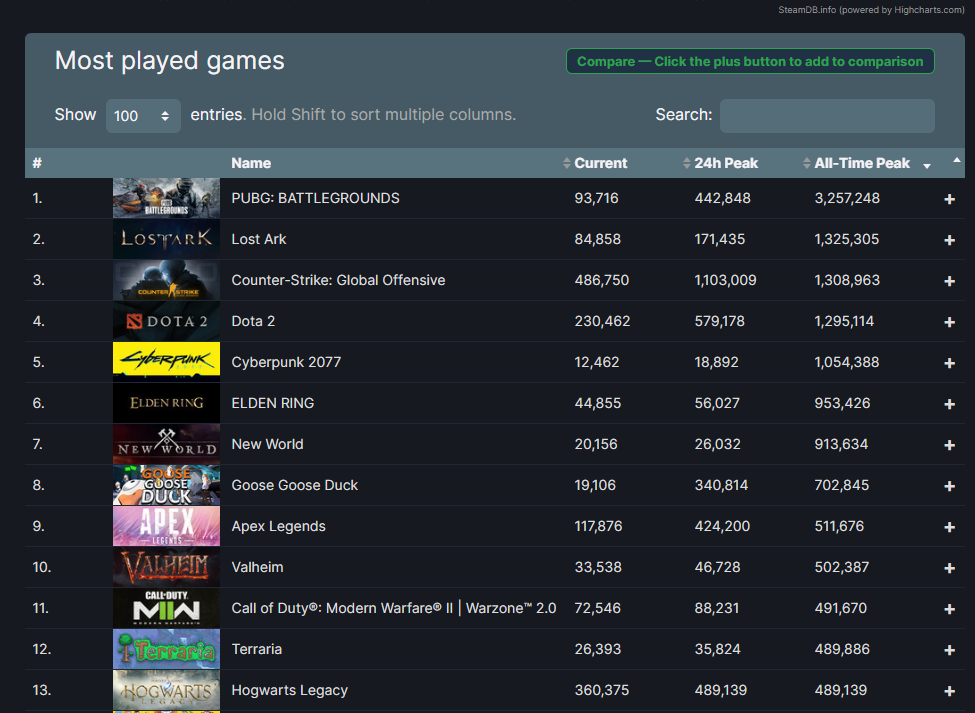The image size is (975, 713).
Task: Add Valheim to comparison with plus icon
Action: coord(947,567)
